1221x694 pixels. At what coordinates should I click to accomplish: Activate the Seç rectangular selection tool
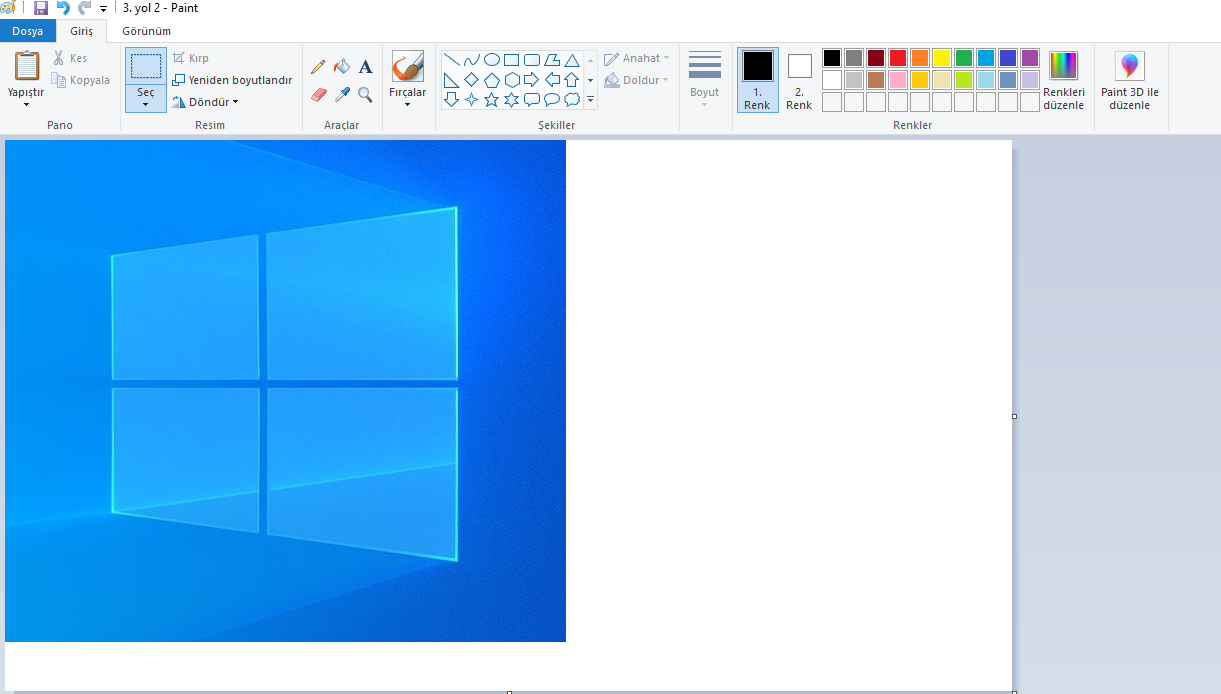click(146, 66)
